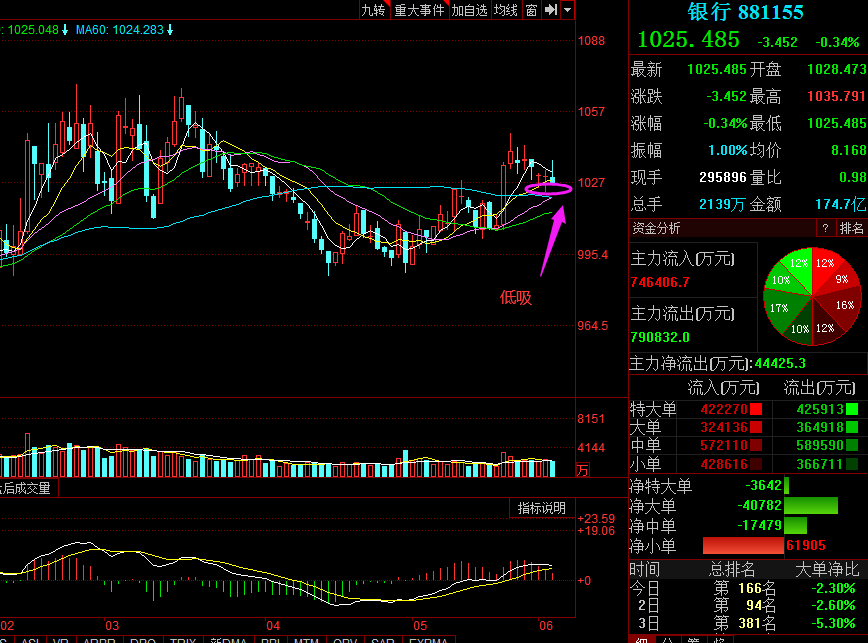Open the dropdown arrow at toolbar's right end

(x=568, y=10)
